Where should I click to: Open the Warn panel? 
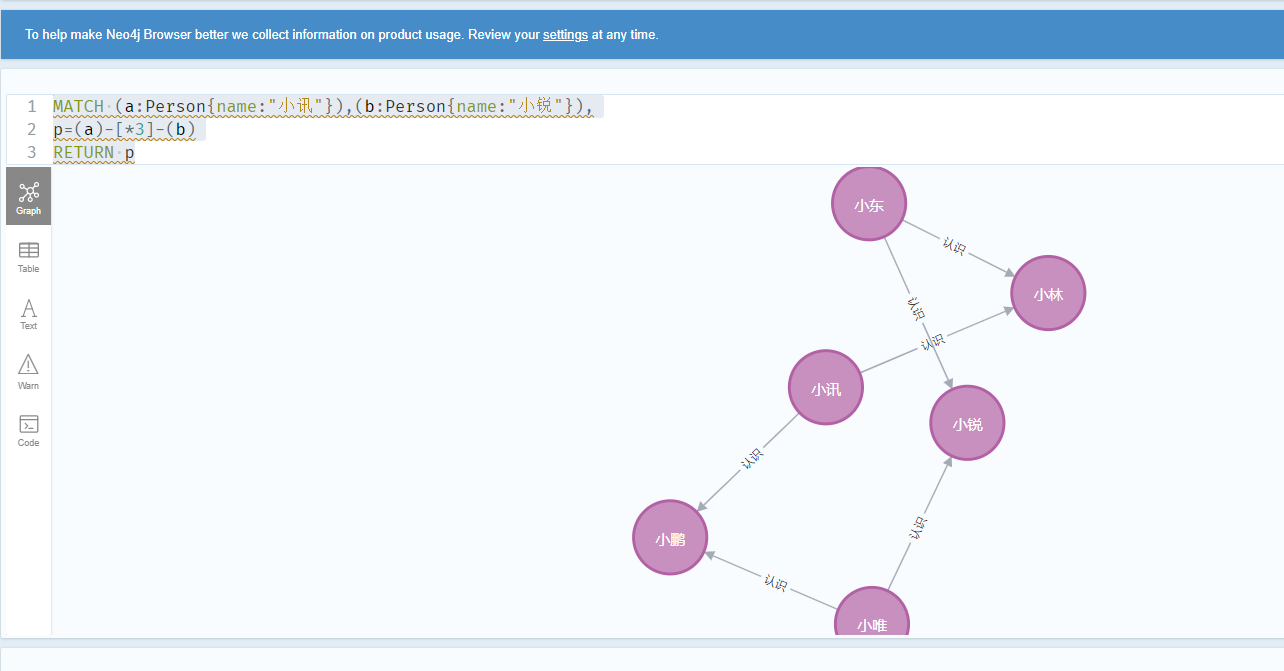[x=28, y=371]
